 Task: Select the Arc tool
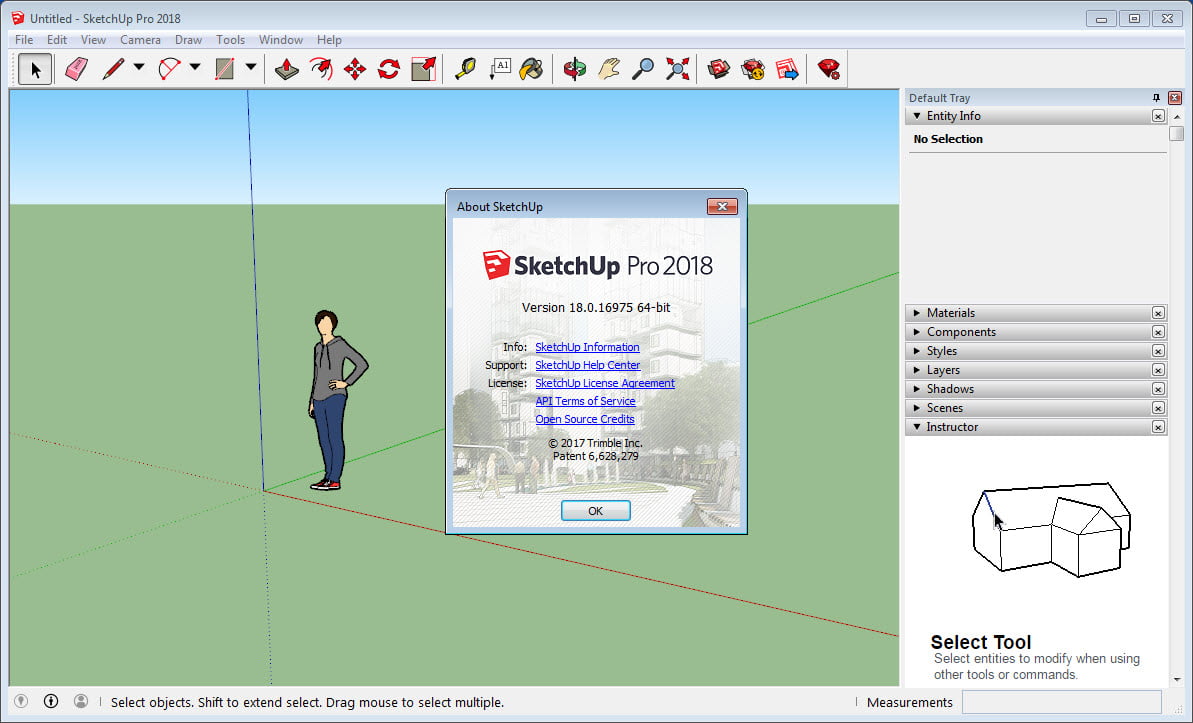click(x=170, y=69)
